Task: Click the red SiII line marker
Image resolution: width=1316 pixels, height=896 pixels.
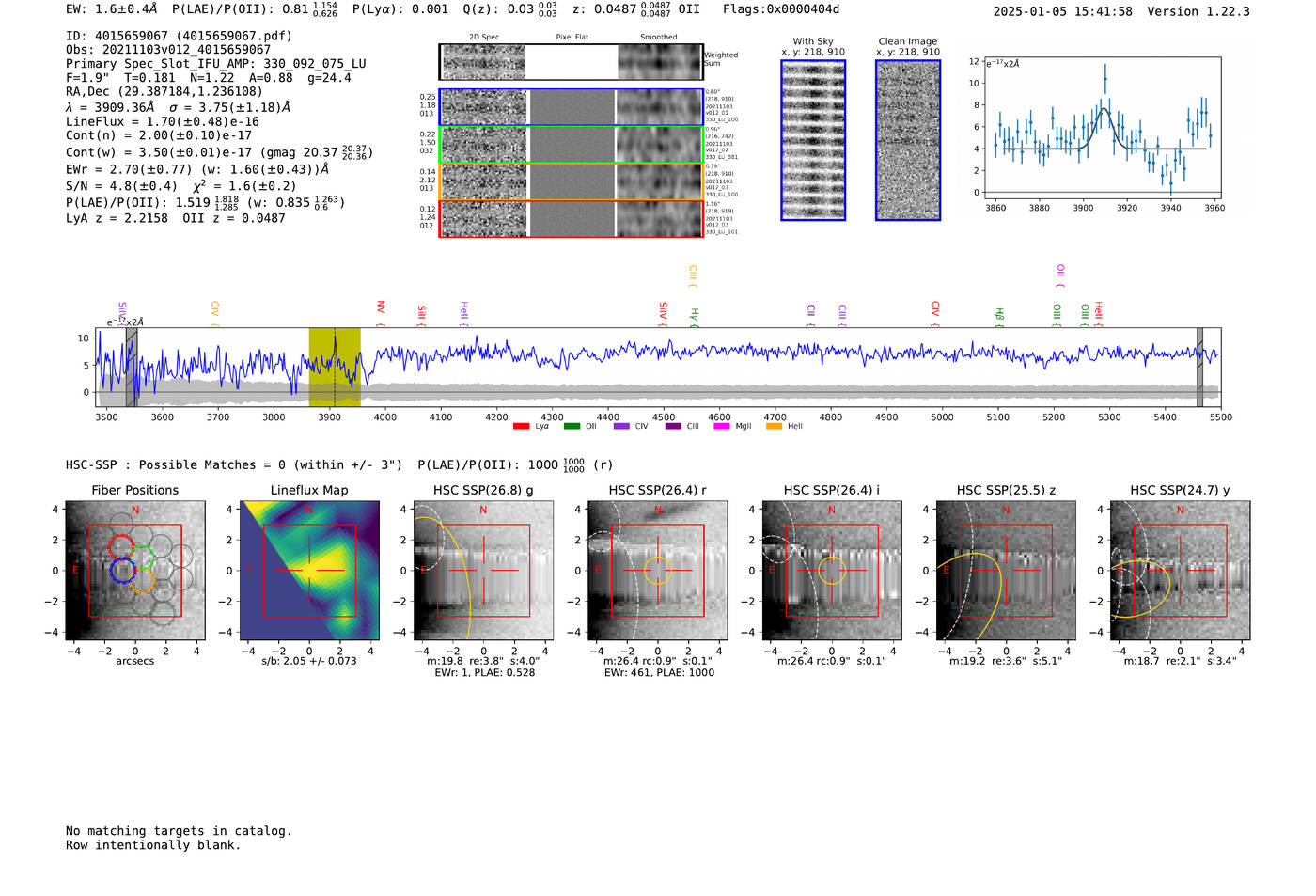Action: tap(422, 315)
